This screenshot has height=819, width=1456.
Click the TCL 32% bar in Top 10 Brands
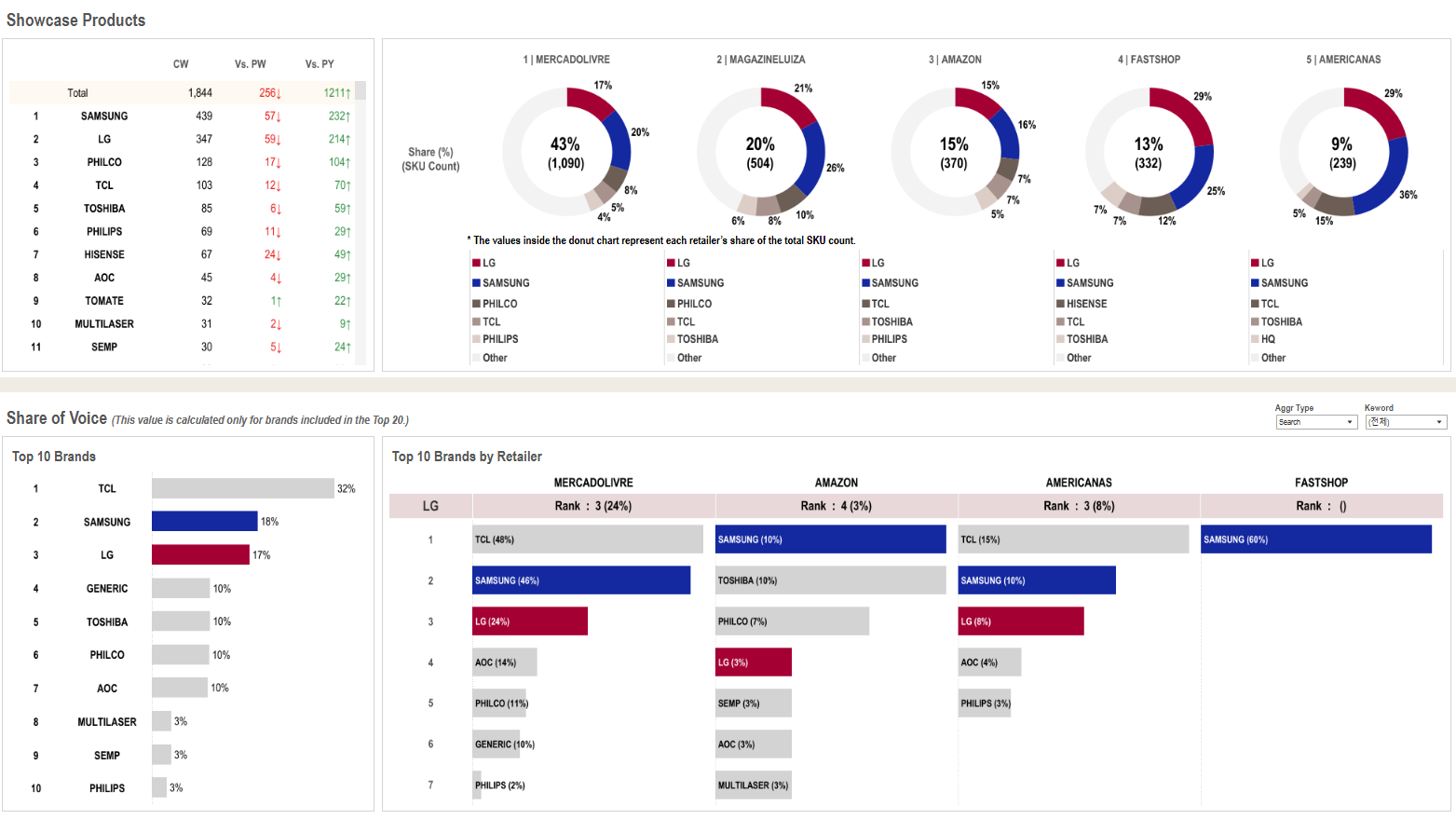coord(242,488)
